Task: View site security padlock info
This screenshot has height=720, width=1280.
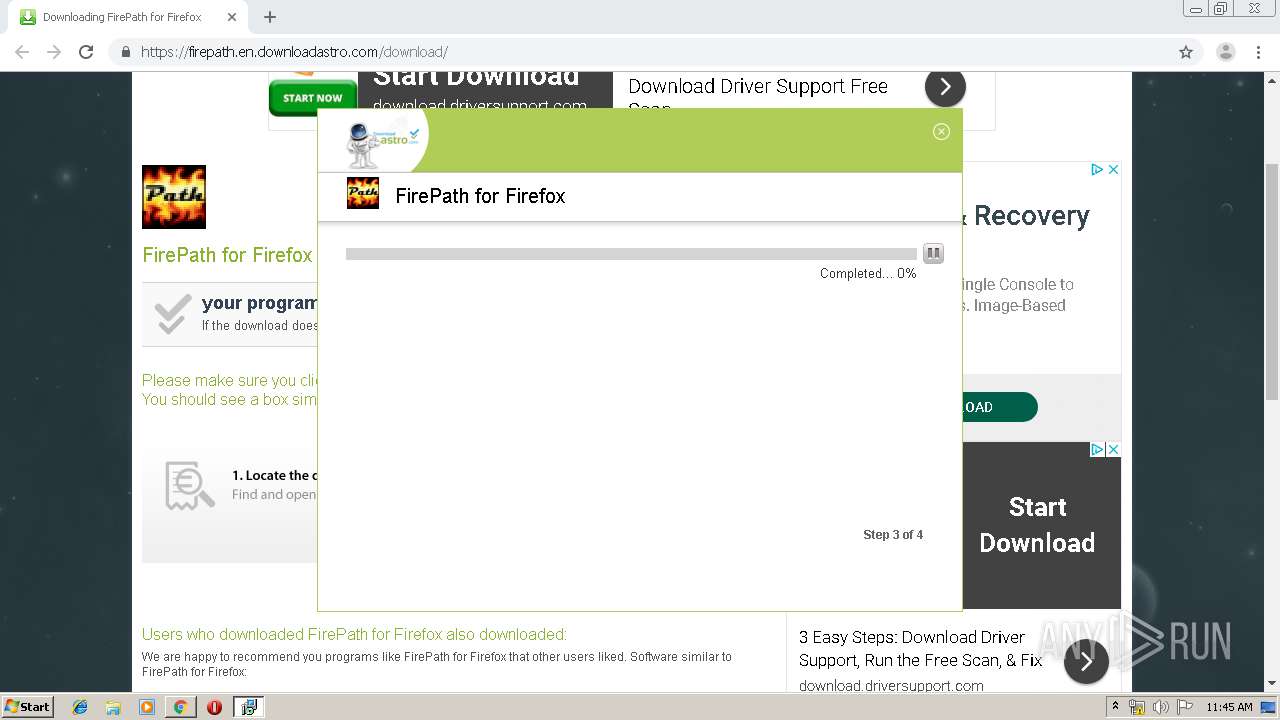Action: [x=125, y=52]
